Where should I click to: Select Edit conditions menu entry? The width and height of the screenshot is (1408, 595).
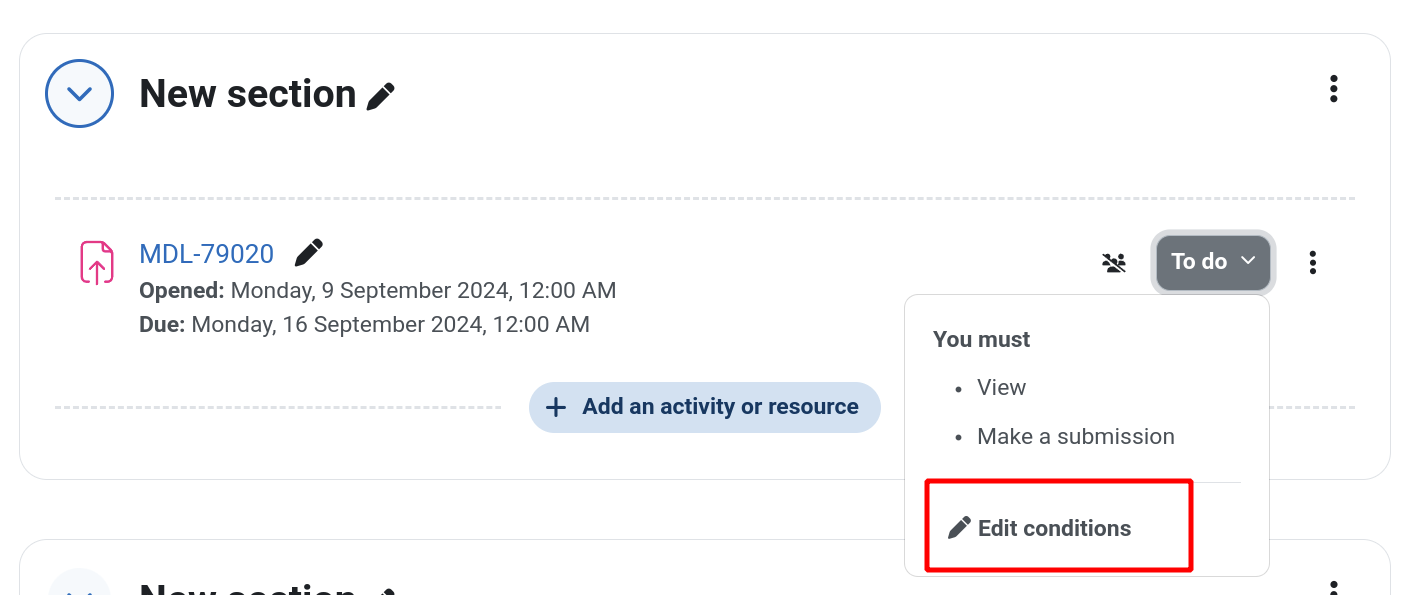[x=1040, y=528]
